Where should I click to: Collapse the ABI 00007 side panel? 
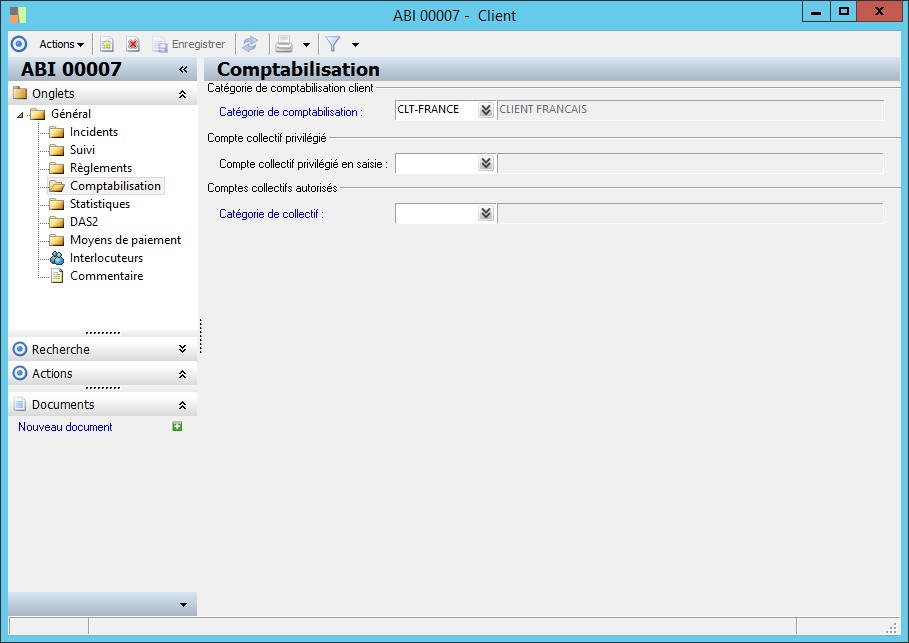click(183, 70)
